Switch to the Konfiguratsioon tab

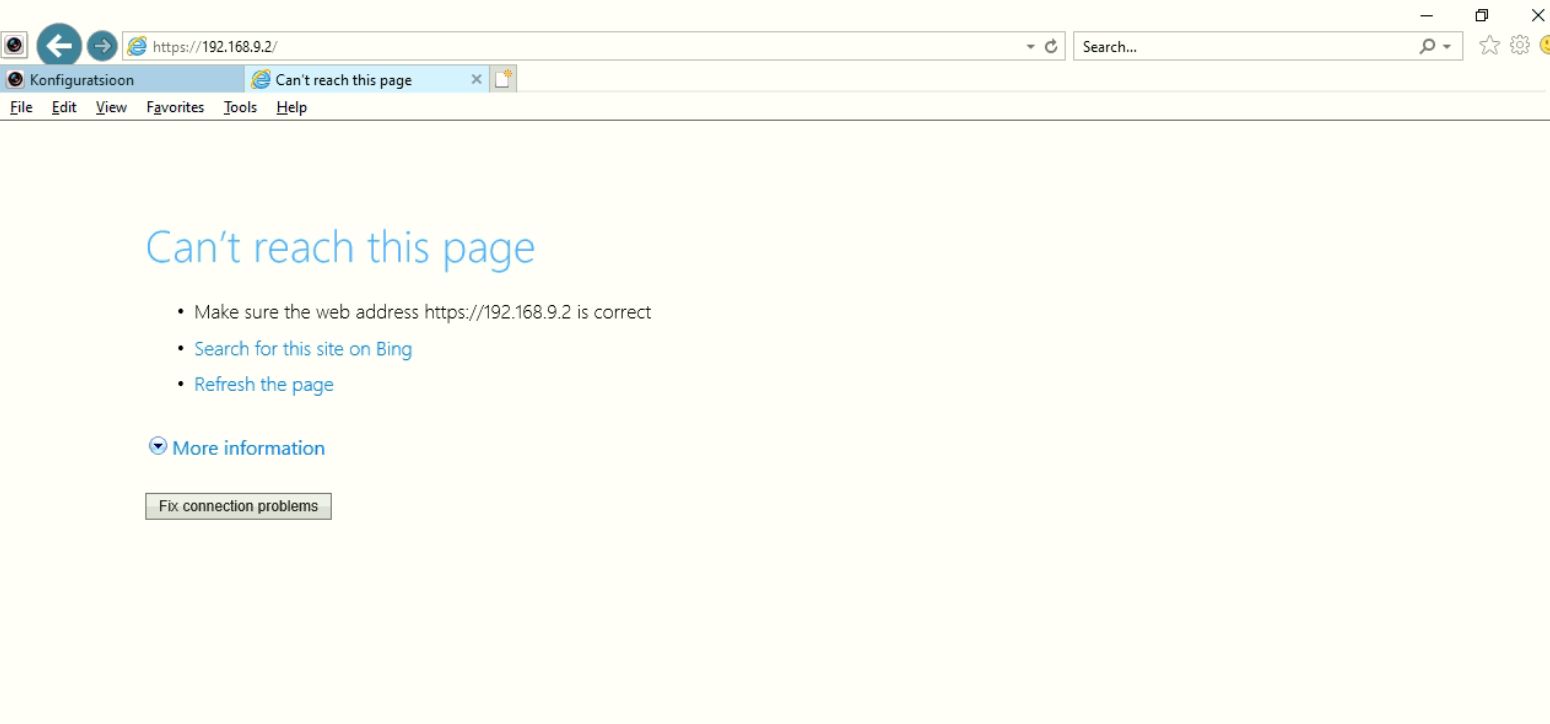click(120, 80)
